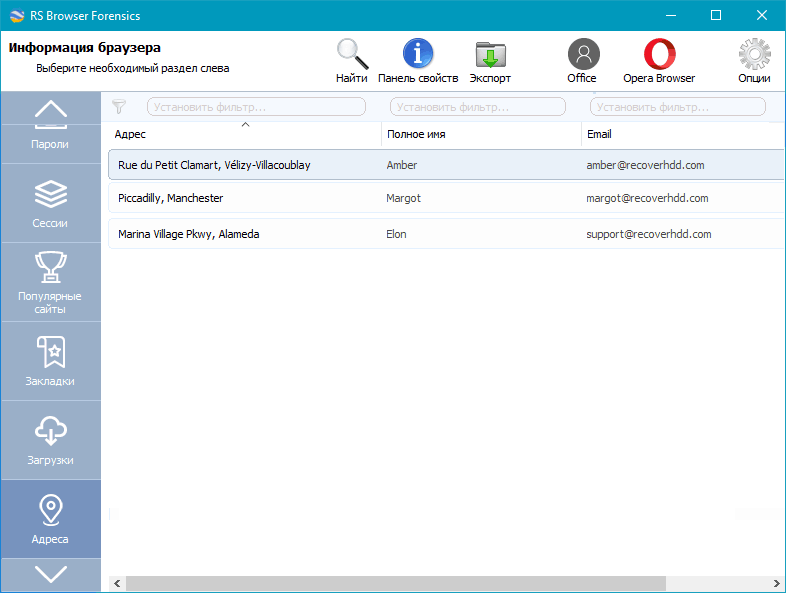Choose the Opera Browser icon
The width and height of the screenshot is (786, 593).
[x=660, y=54]
